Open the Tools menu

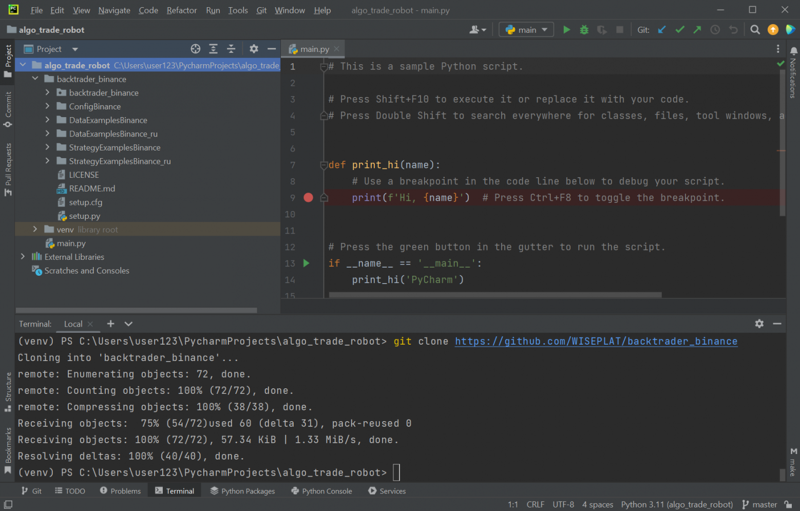coord(238,10)
